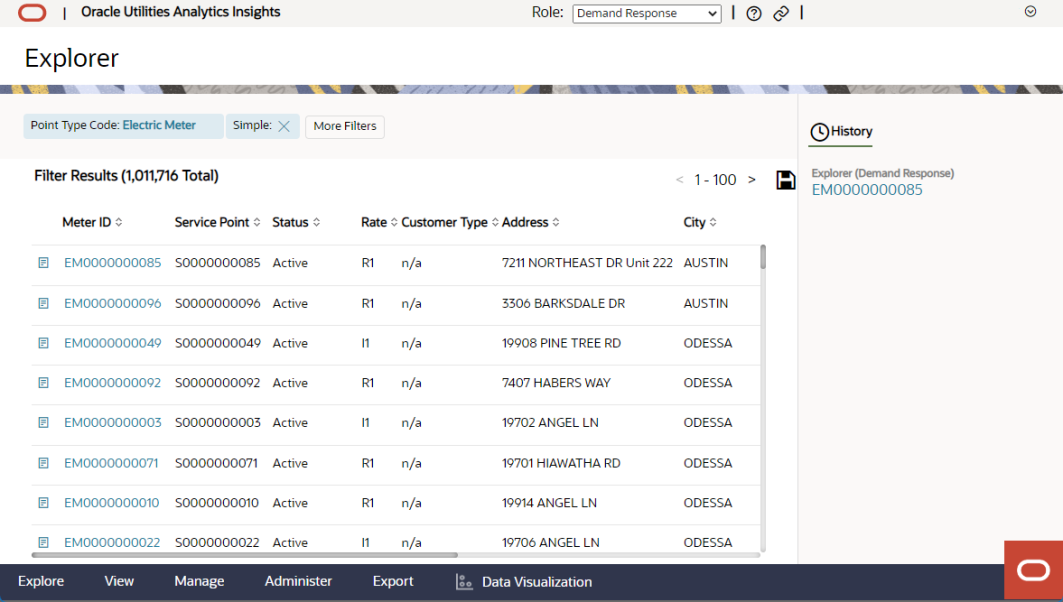The image size is (1063, 602).
Task: Open the Explore menu
Action: point(41,582)
